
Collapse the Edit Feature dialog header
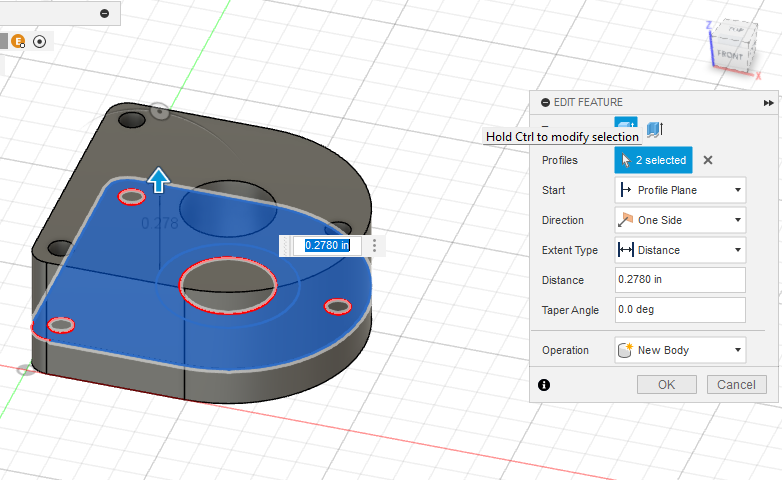coord(545,102)
